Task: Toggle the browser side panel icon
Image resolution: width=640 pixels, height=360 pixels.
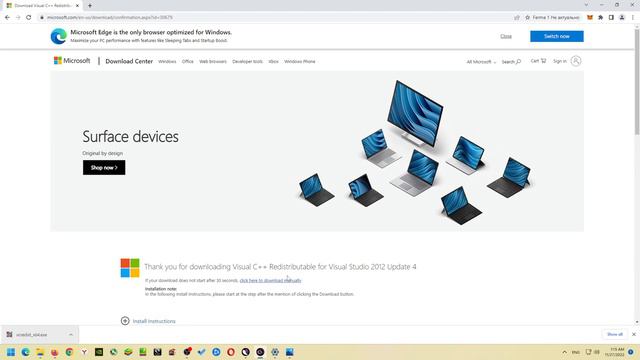Action: tap(611, 18)
